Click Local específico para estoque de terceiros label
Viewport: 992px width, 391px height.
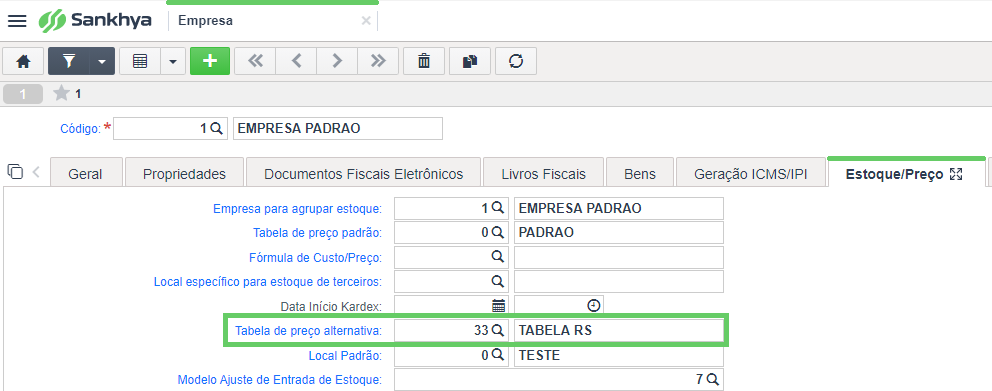(268, 282)
